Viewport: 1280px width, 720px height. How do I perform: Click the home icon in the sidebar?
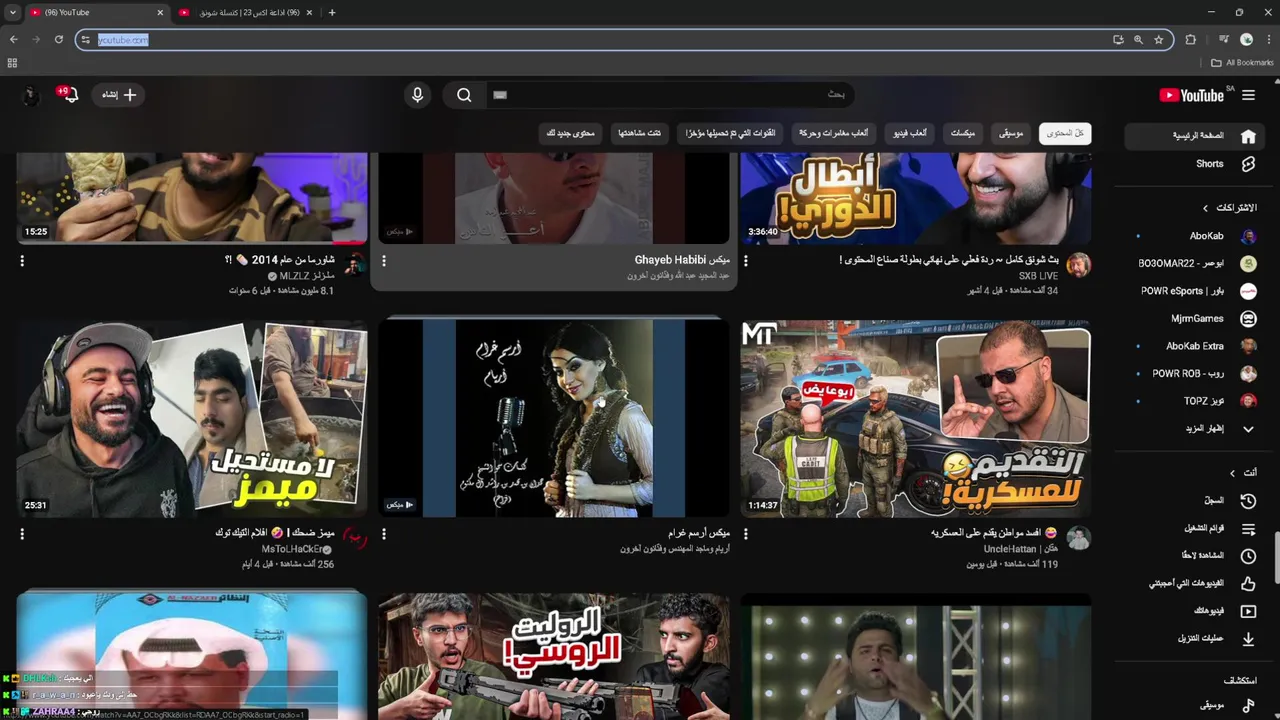coord(1248,136)
